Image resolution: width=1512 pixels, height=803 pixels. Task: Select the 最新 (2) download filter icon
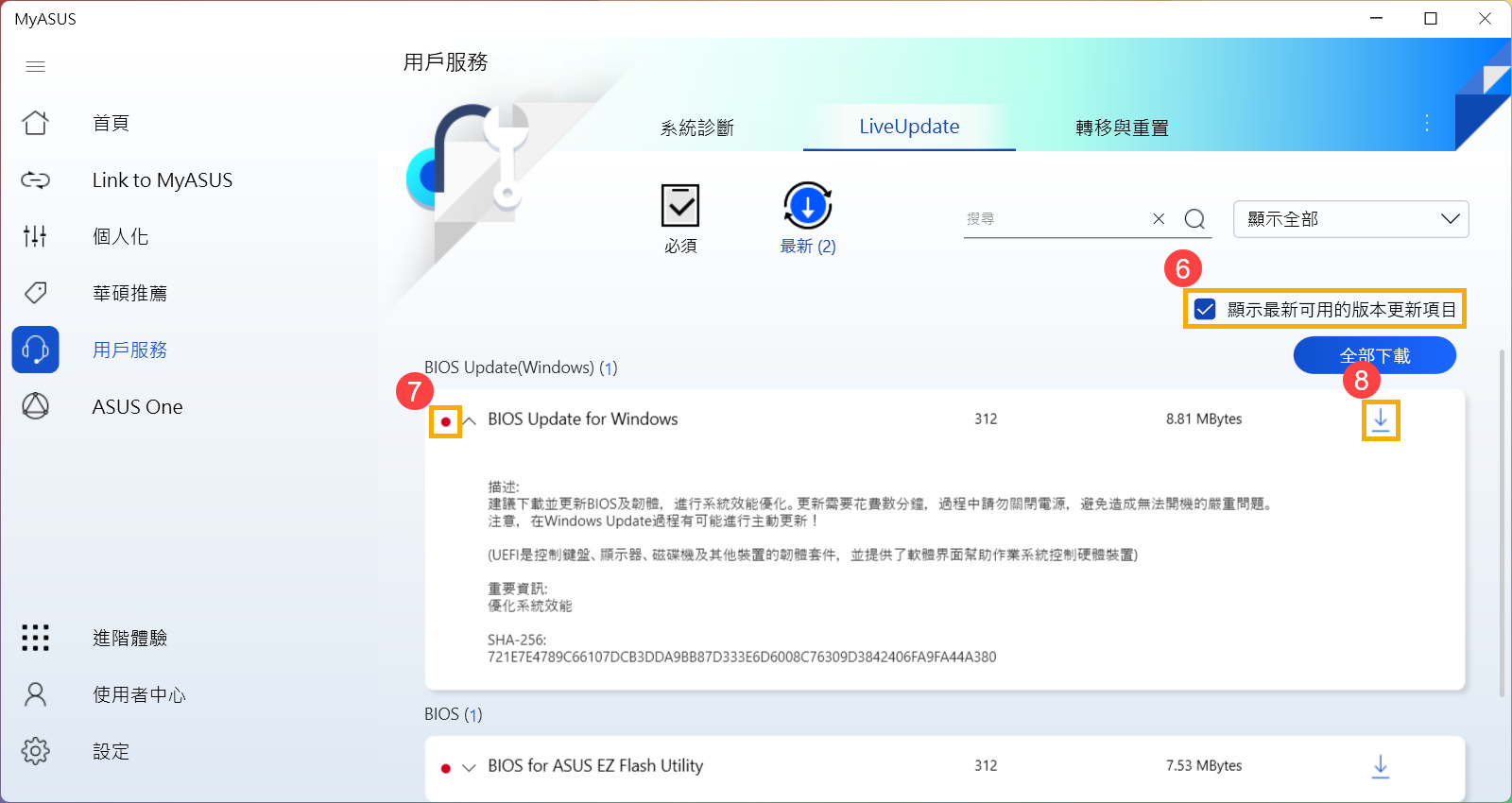[807, 205]
